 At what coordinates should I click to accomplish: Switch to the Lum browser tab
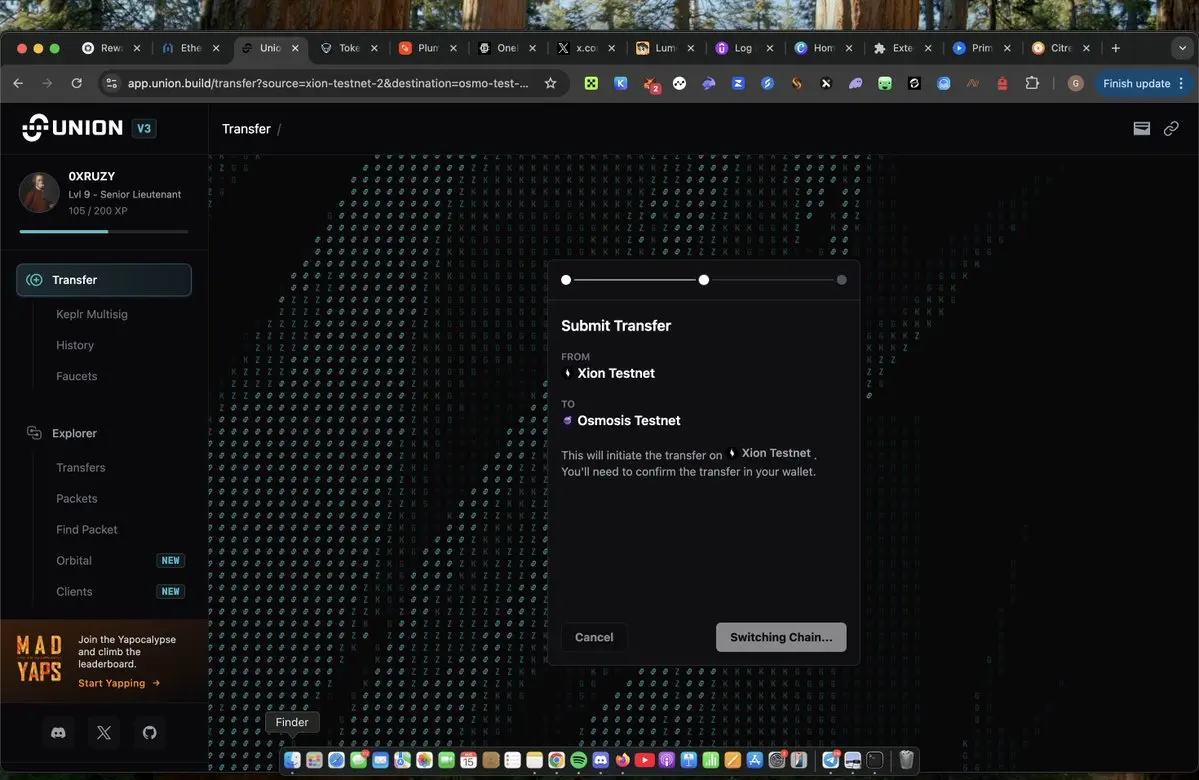point(665,48)
